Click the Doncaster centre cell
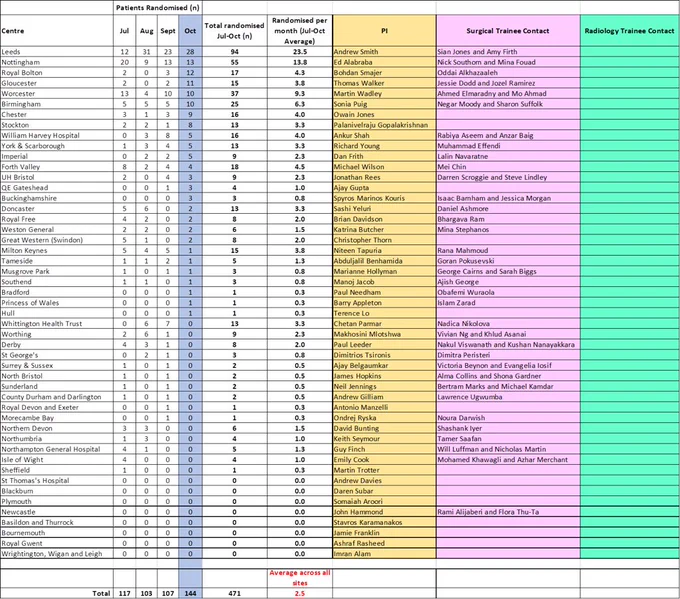Screen dimensions: 680x599 (x=57, y=209)
